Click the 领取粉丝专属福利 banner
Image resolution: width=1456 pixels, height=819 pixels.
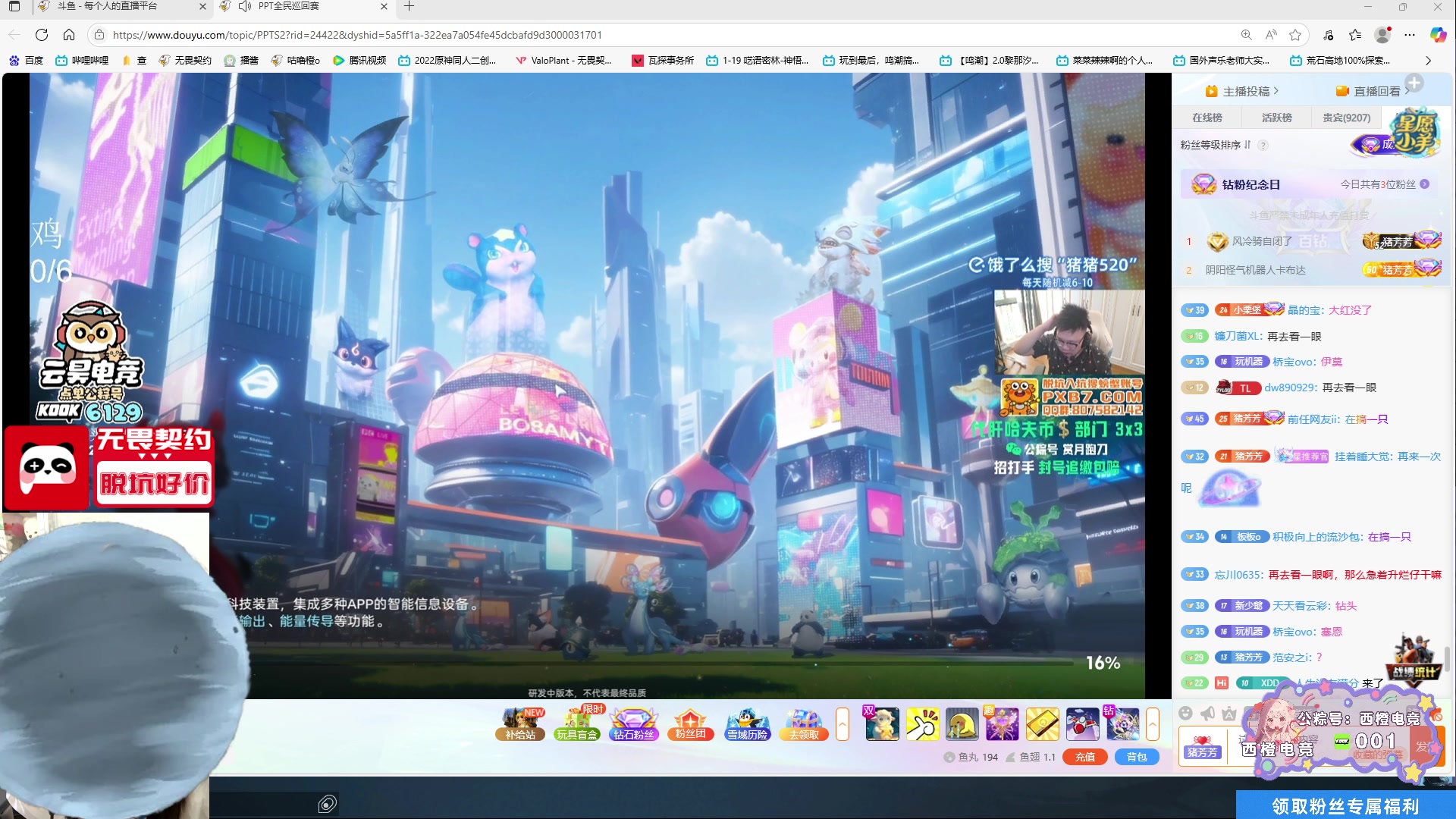tap(1345, 805)
